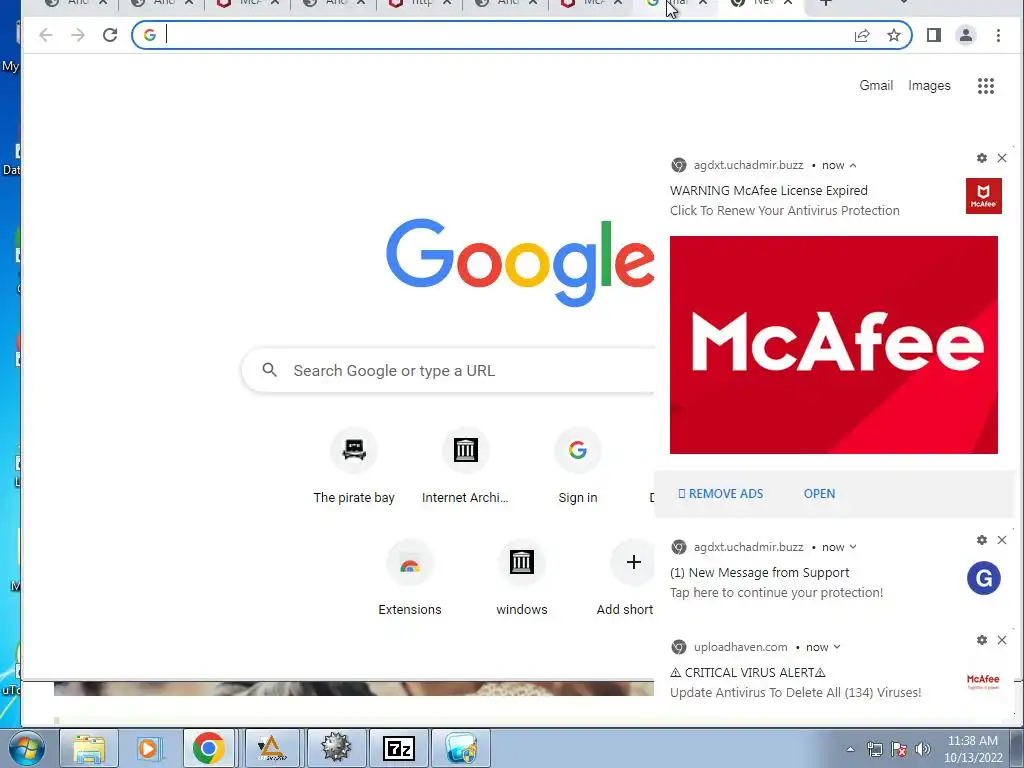The width and height of the screenshot is (1024, 768).
Task: Open Windows Explorer from the taskbar
Action: coord(89,748)
